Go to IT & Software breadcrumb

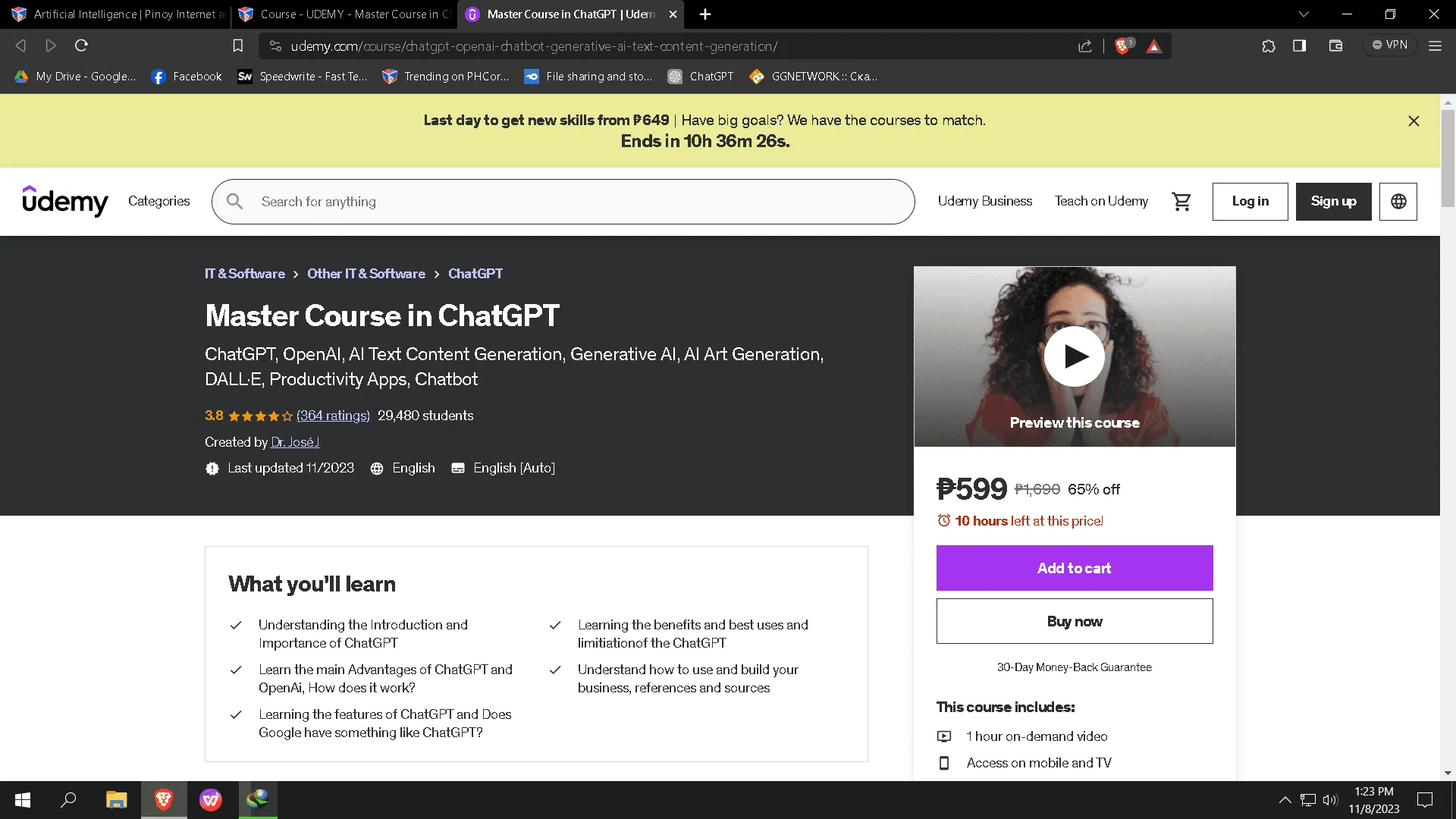click(x=245, y=274)
